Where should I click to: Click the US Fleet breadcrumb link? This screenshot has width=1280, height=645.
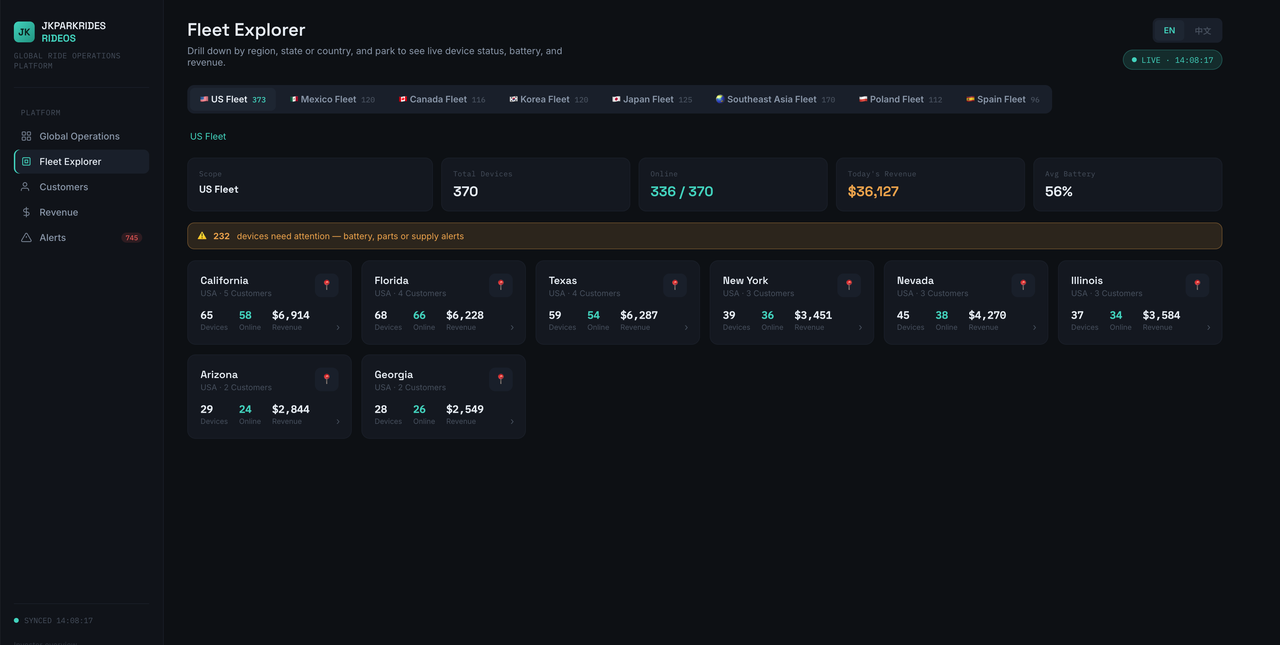[x=208, y=136]
